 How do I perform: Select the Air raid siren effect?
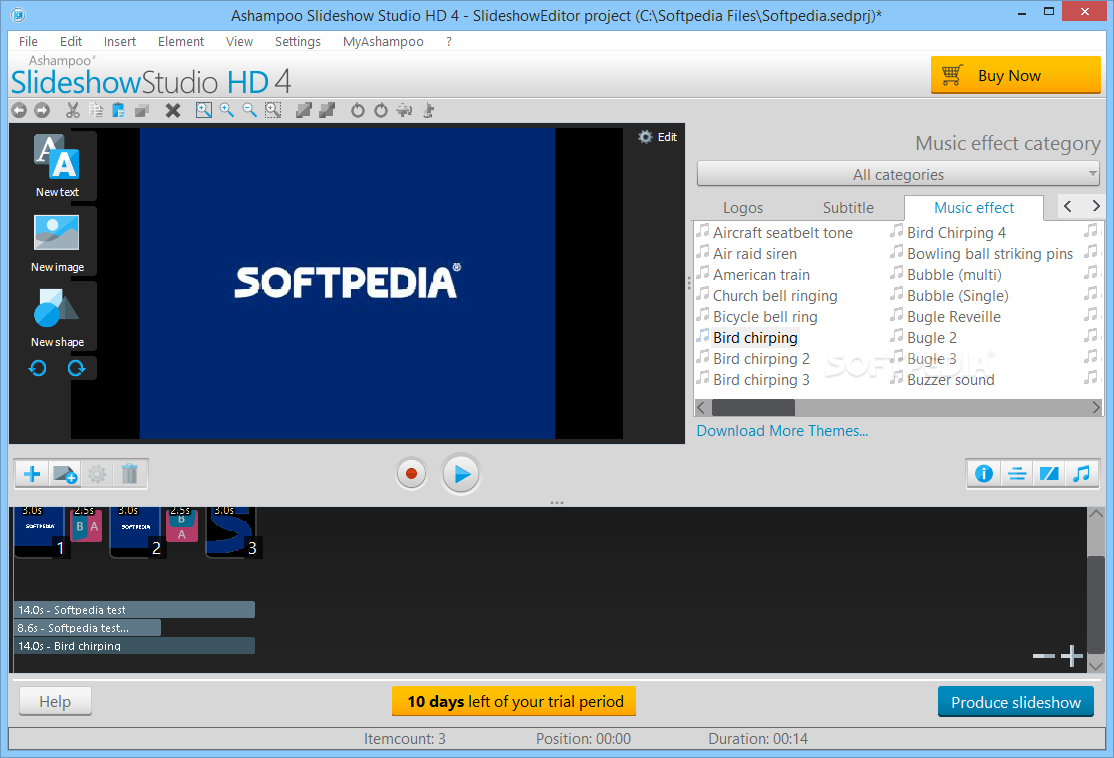click(754, 254)
